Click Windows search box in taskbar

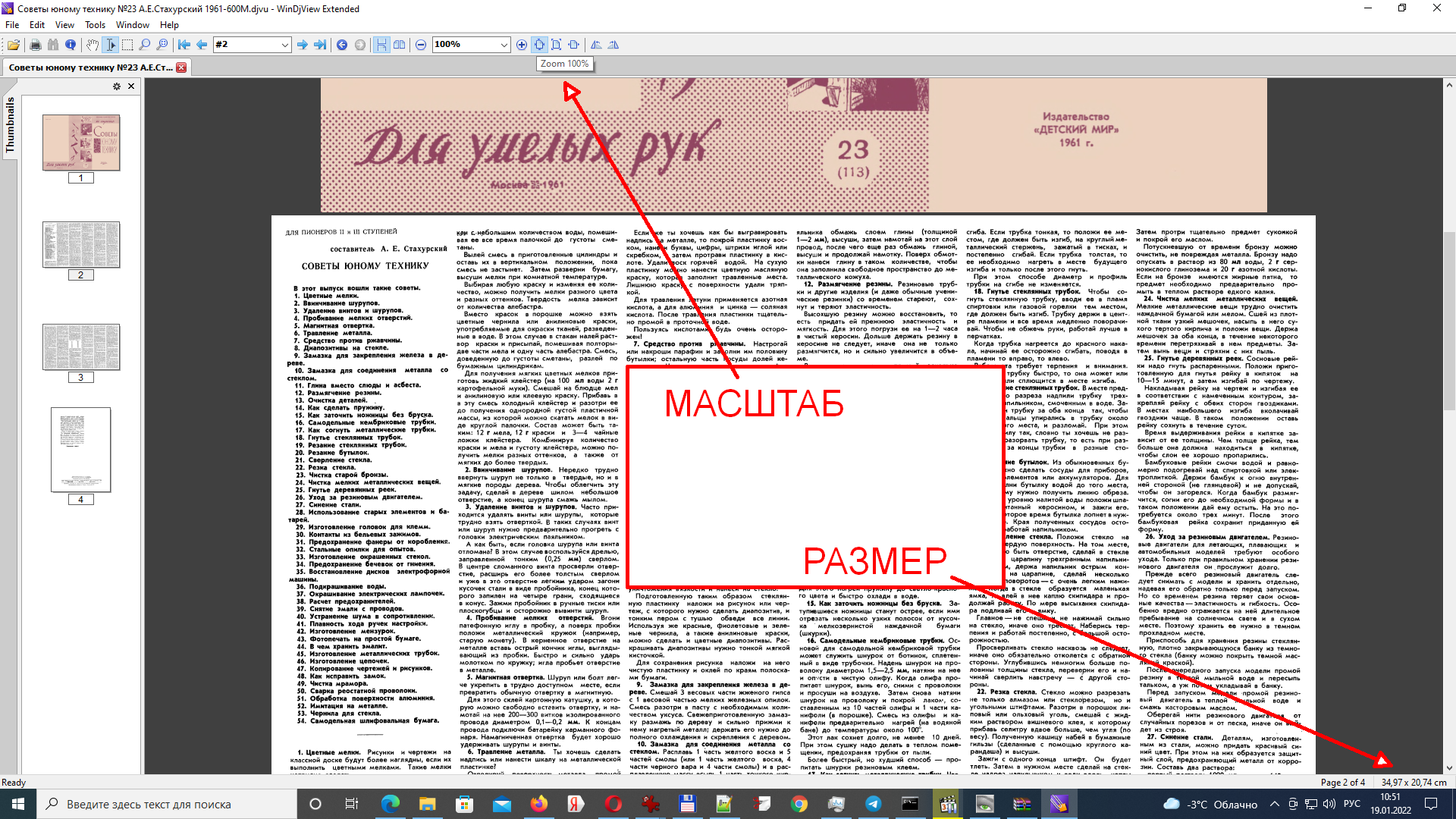tap(166, 804)
